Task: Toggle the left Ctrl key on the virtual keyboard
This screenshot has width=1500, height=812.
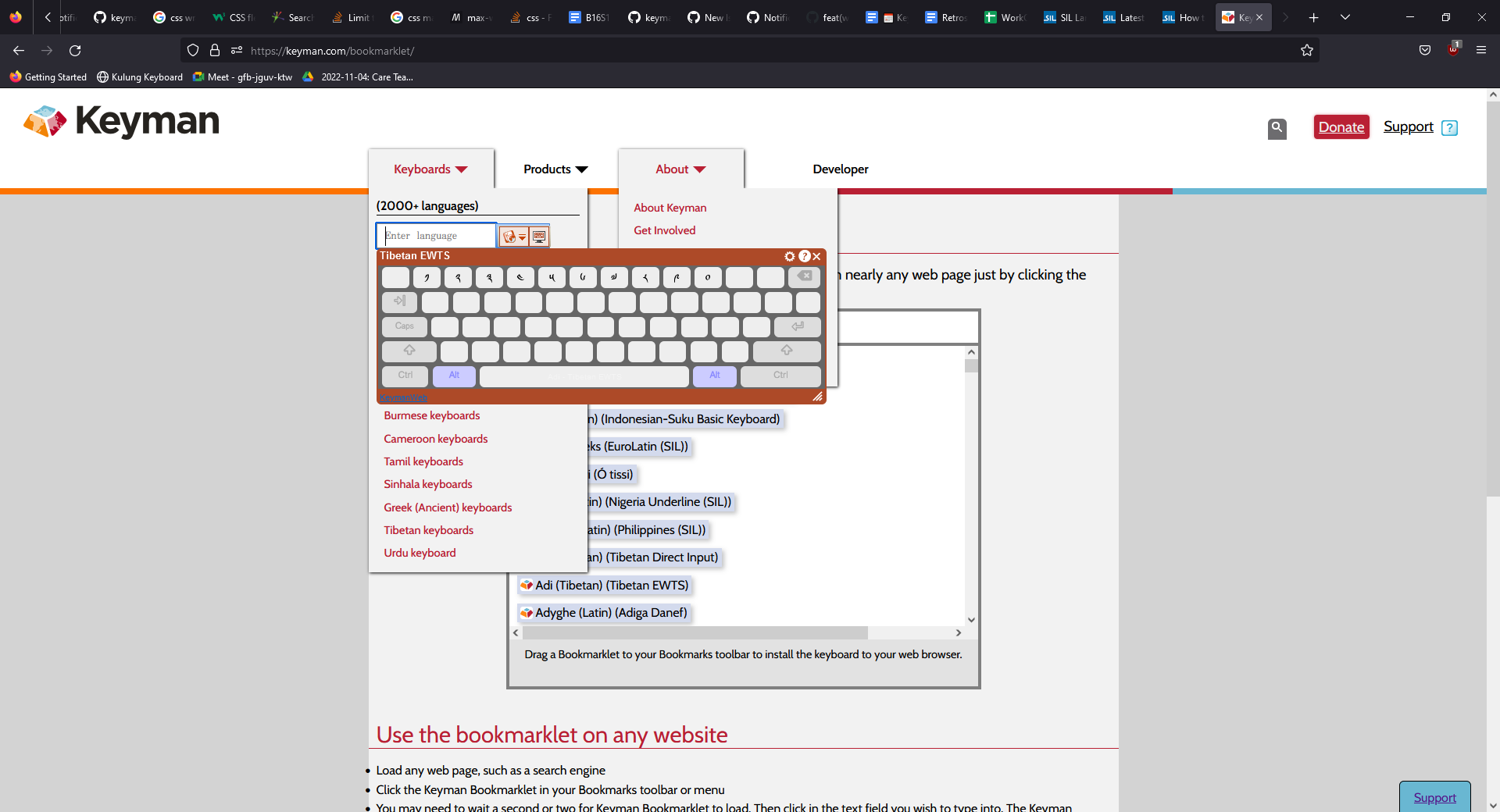Action: click(x=405, y=376)
